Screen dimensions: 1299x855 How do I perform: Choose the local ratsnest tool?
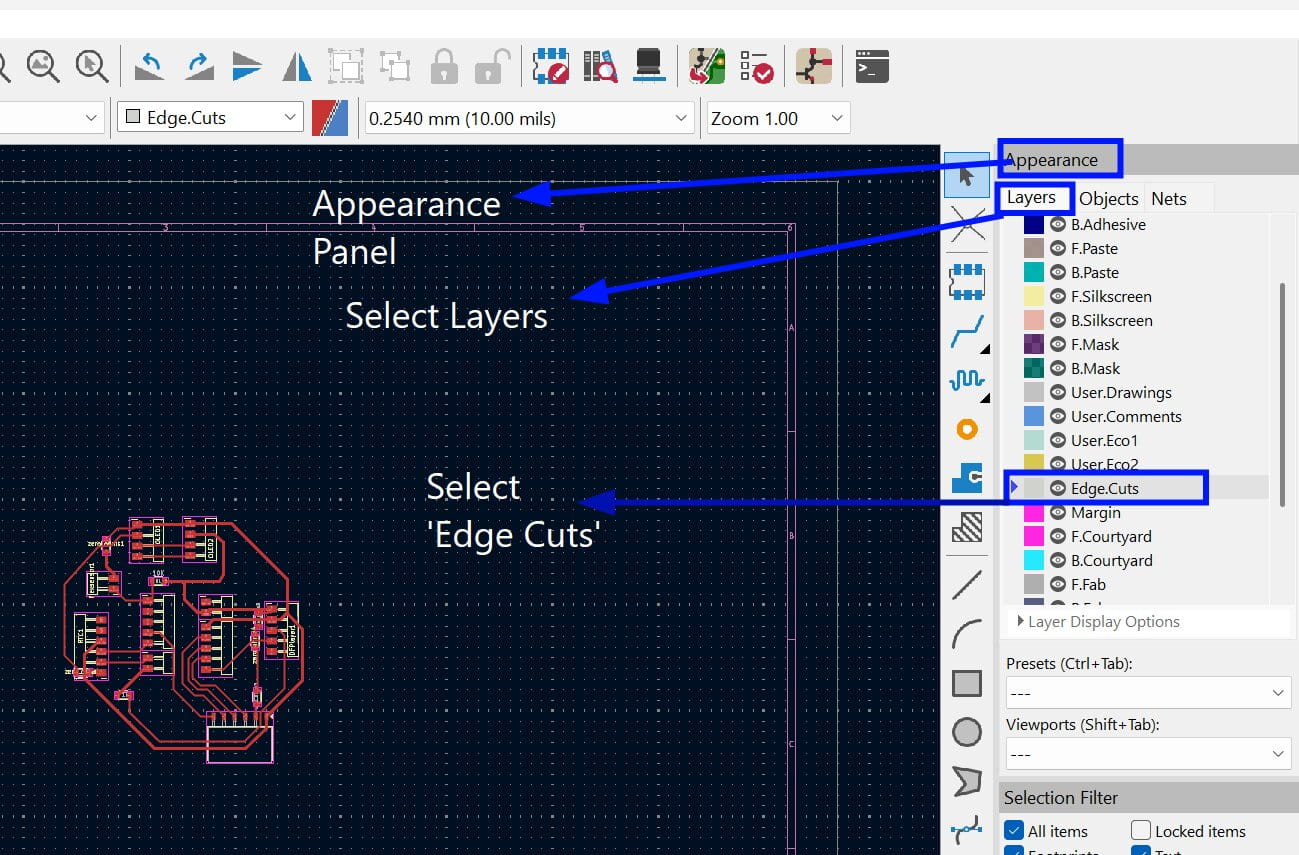coord(967,226)
